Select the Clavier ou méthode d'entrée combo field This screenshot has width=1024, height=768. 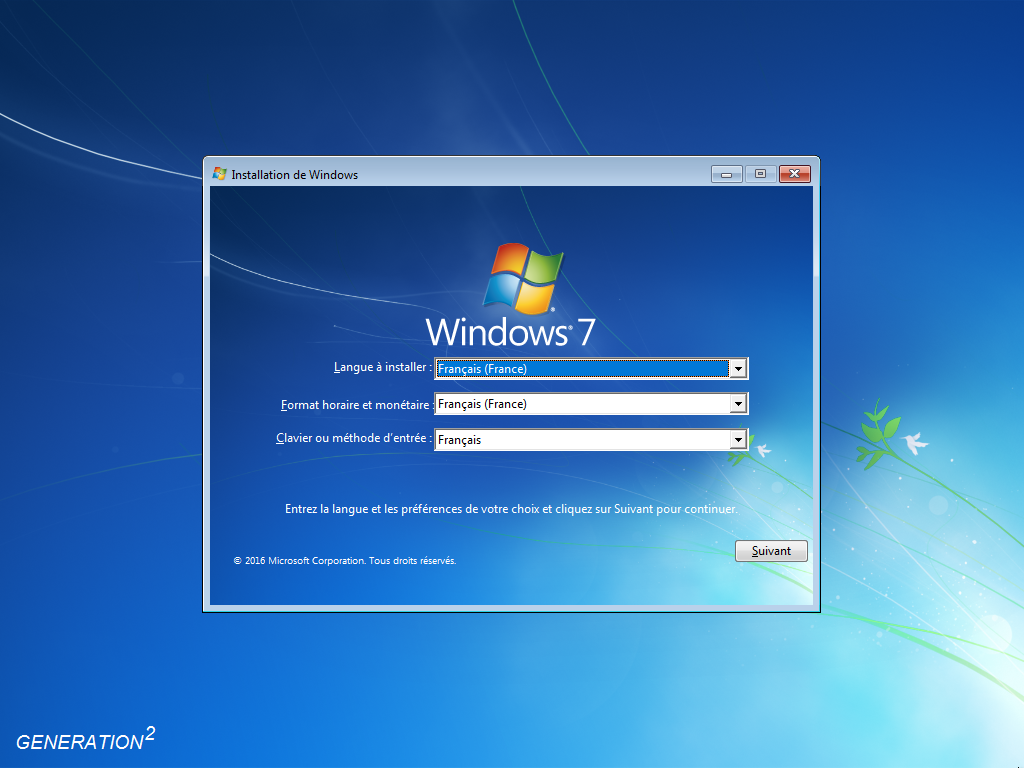(x=591, y=440)
